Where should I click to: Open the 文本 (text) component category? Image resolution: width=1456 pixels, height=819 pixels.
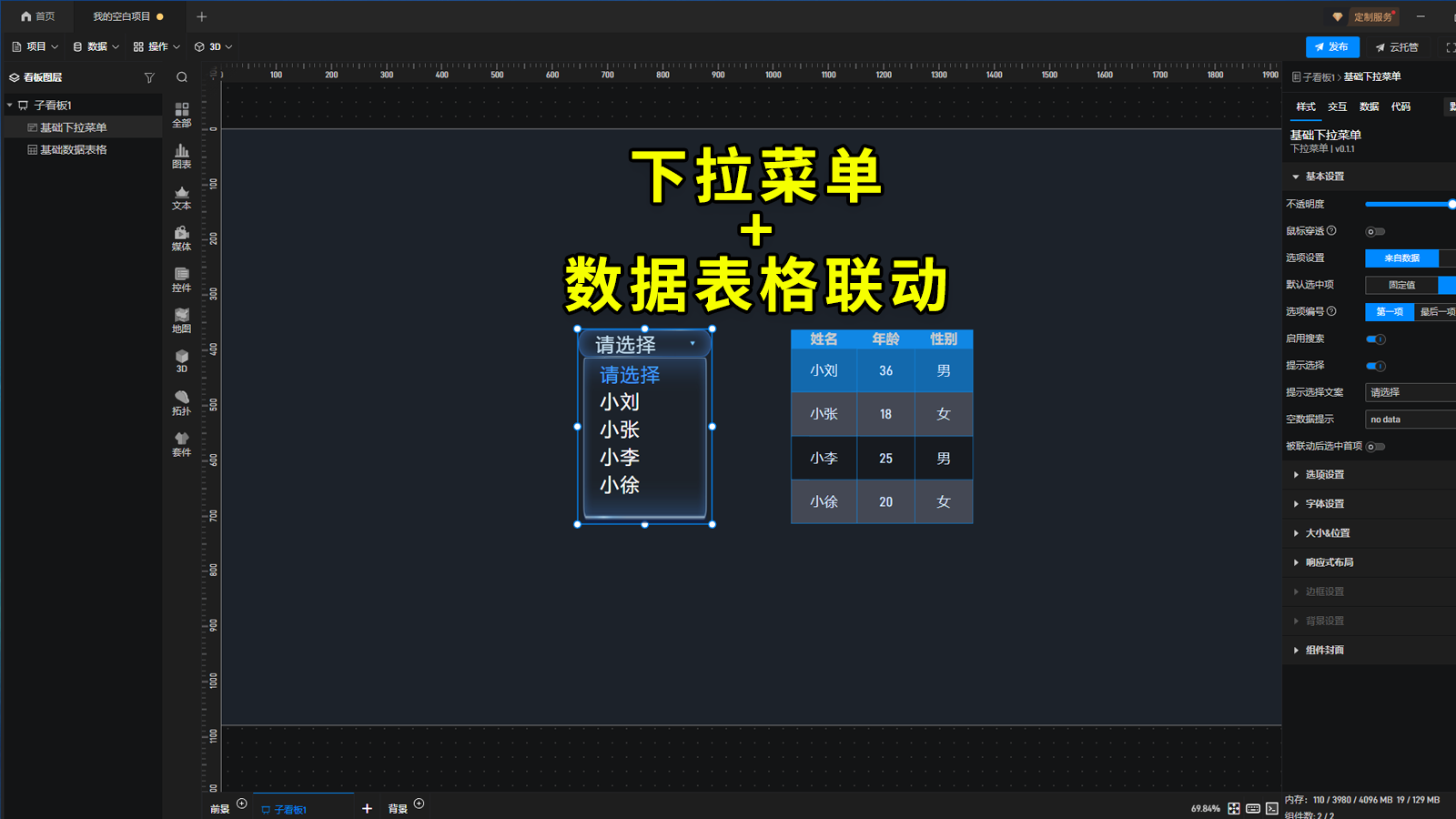181,198
